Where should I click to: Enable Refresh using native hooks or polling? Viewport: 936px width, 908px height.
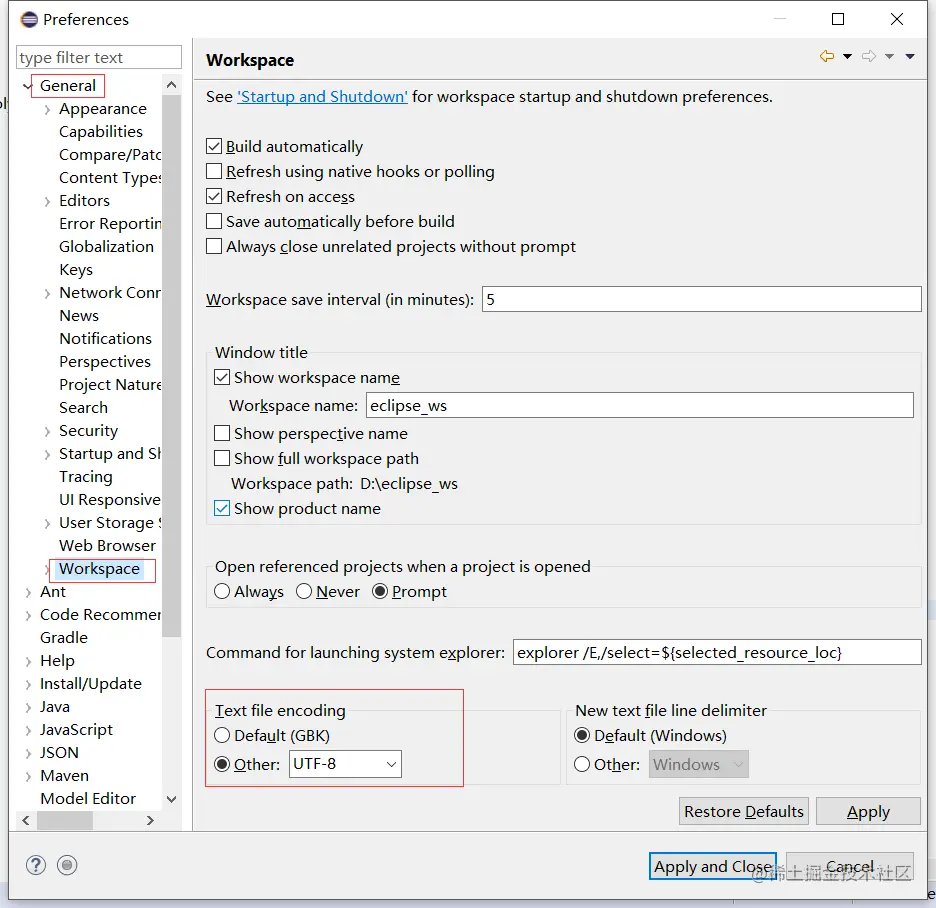coord(214,171)
